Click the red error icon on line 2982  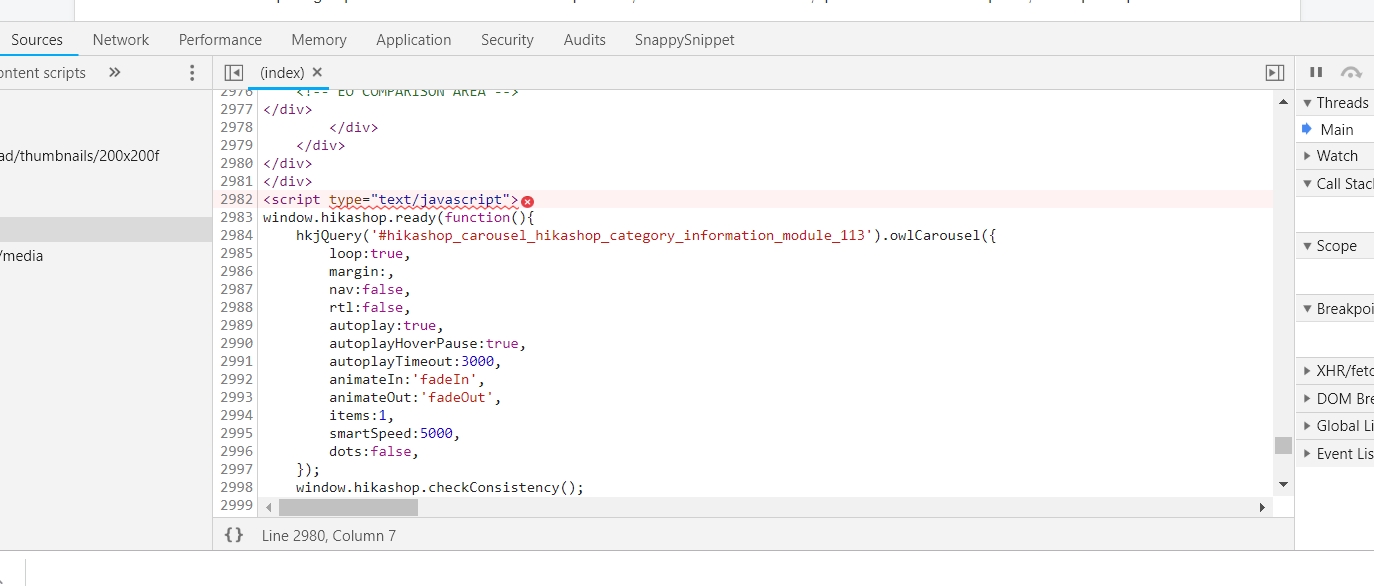(x=528, y=200)
